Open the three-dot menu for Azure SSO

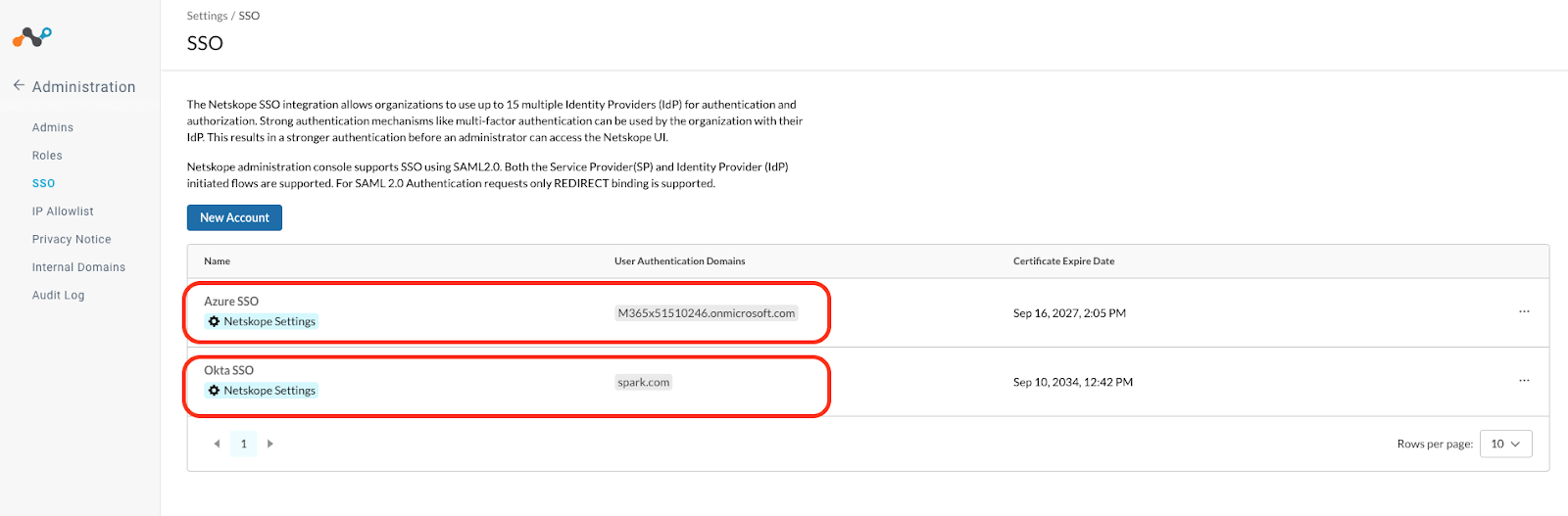1524,311
